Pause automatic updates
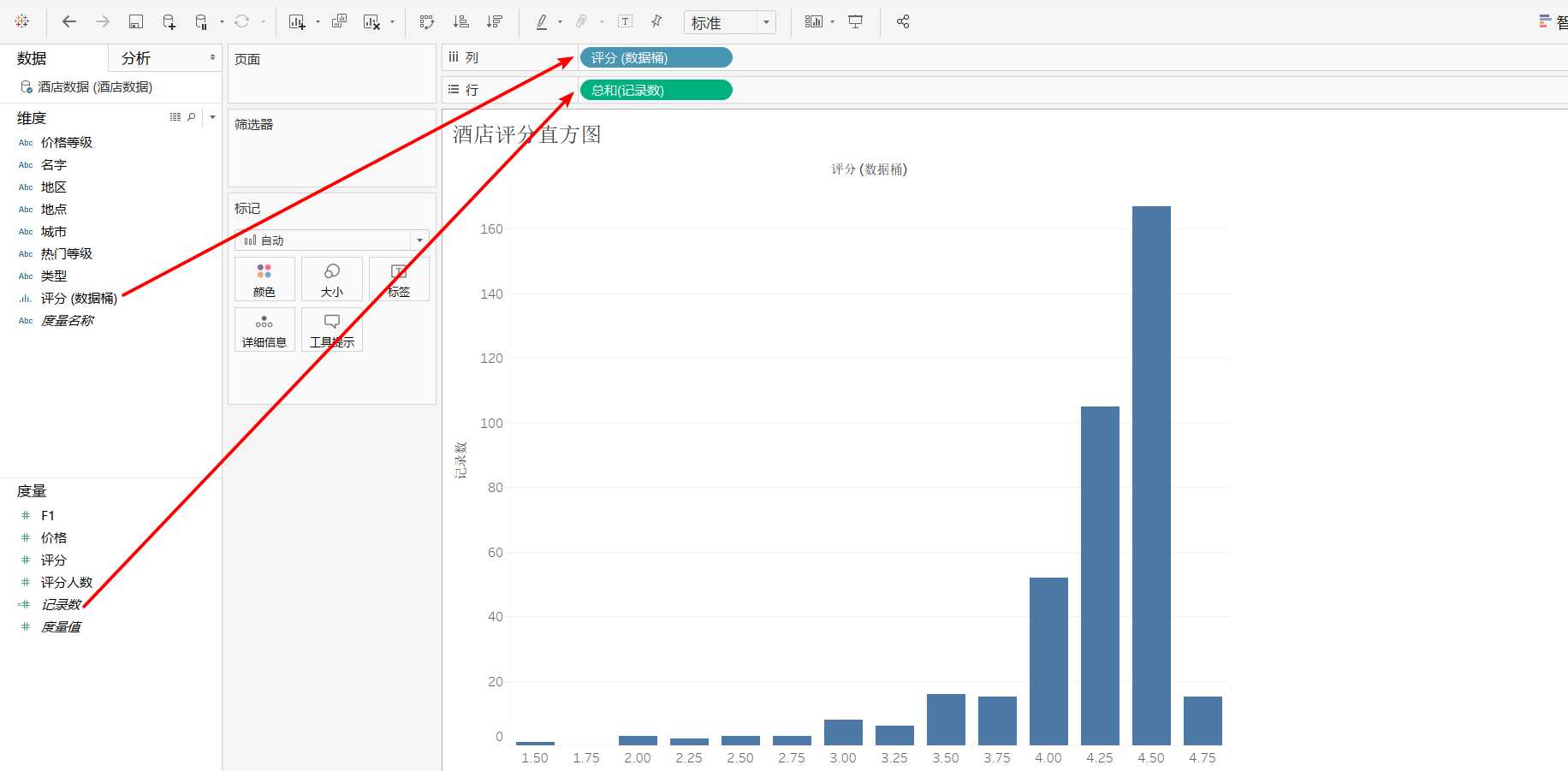Screen dimensions: 1568x771 (x=201, y=21)
